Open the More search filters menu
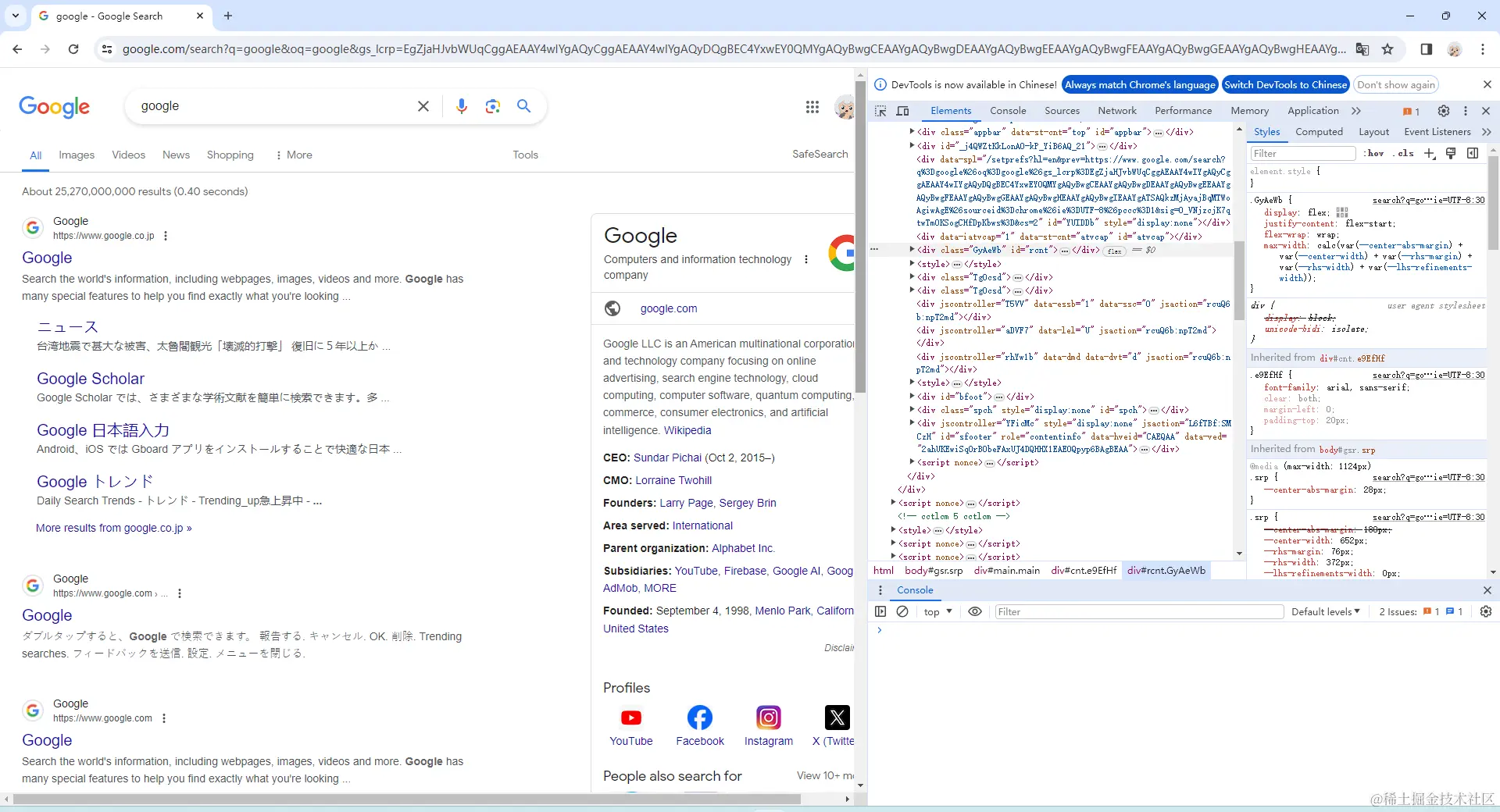 294,155
